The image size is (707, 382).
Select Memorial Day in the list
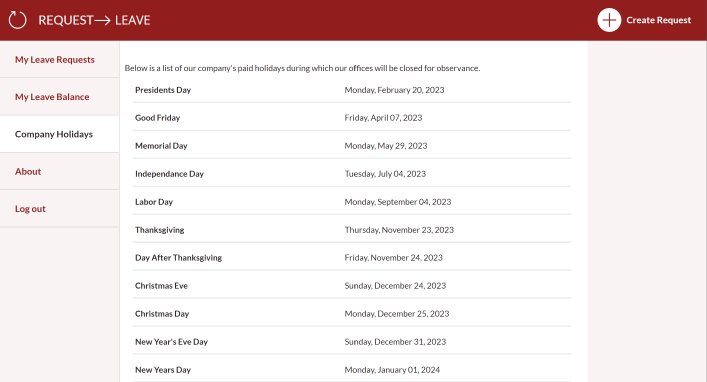pos(352,146)
